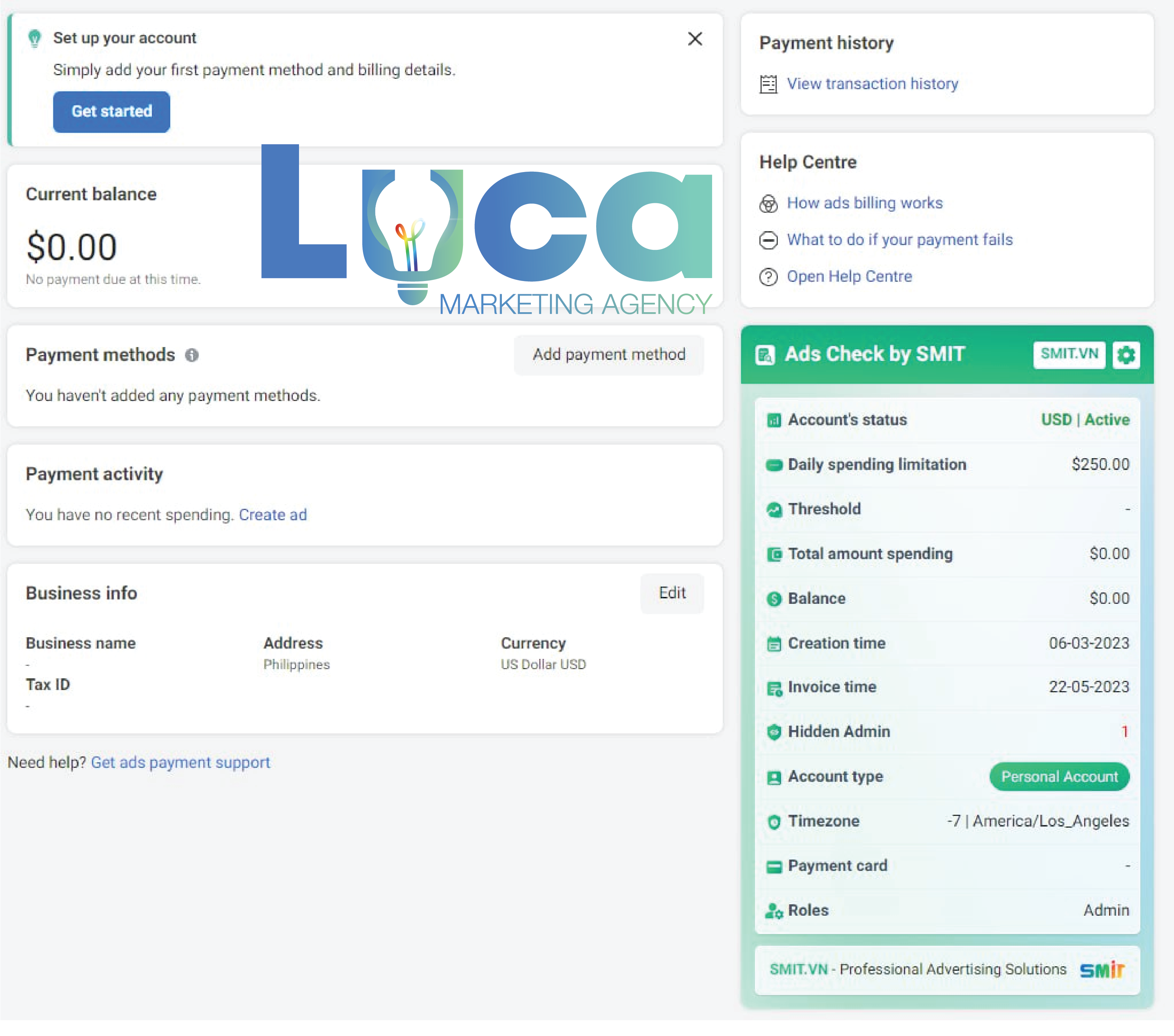Image resolution: width=1174 pixels, height=1036 pixels.
Task: Click the Payment history heading
Action: 827,43
